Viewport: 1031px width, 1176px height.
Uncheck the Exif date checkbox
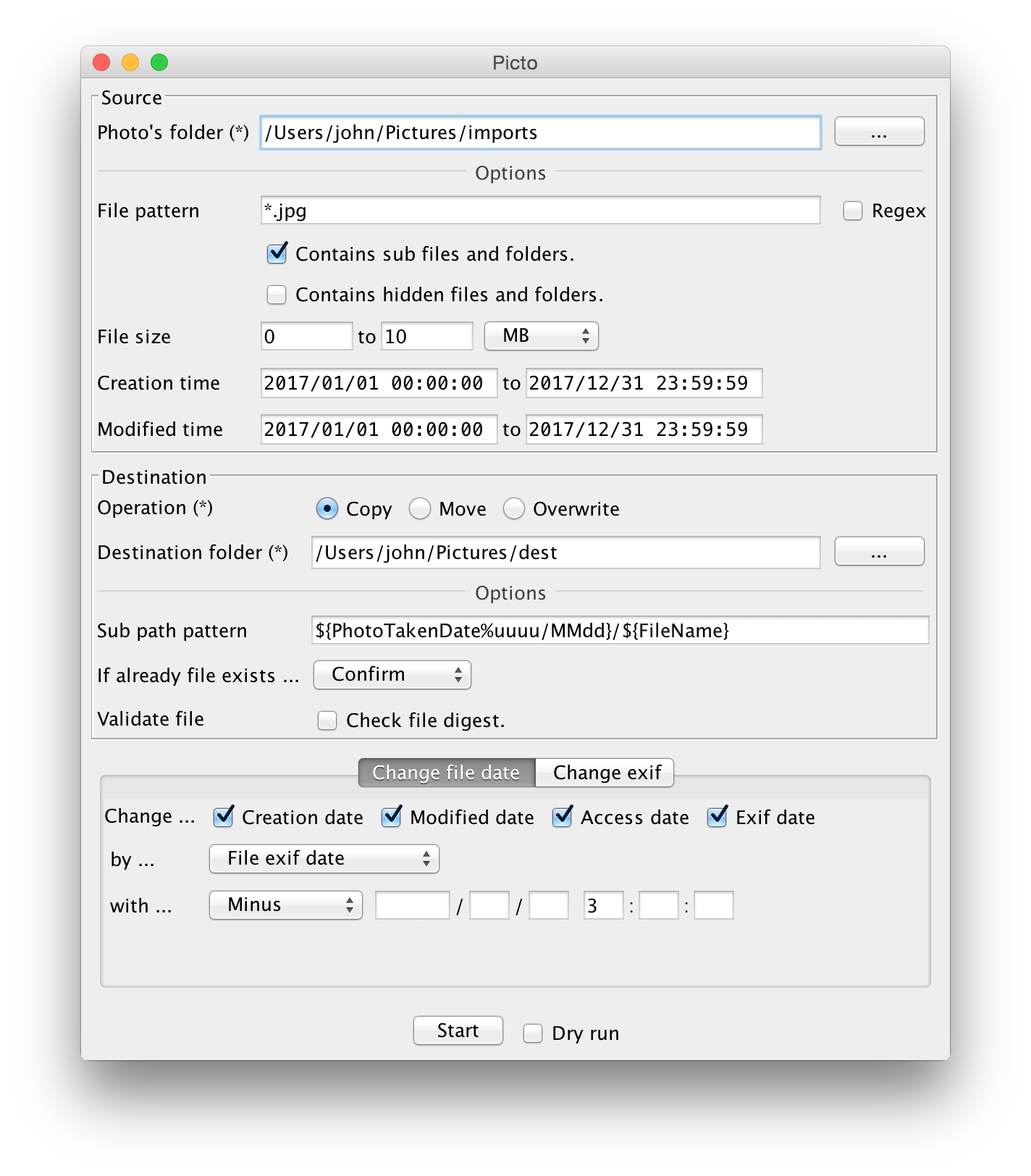(x=717, y=817)
